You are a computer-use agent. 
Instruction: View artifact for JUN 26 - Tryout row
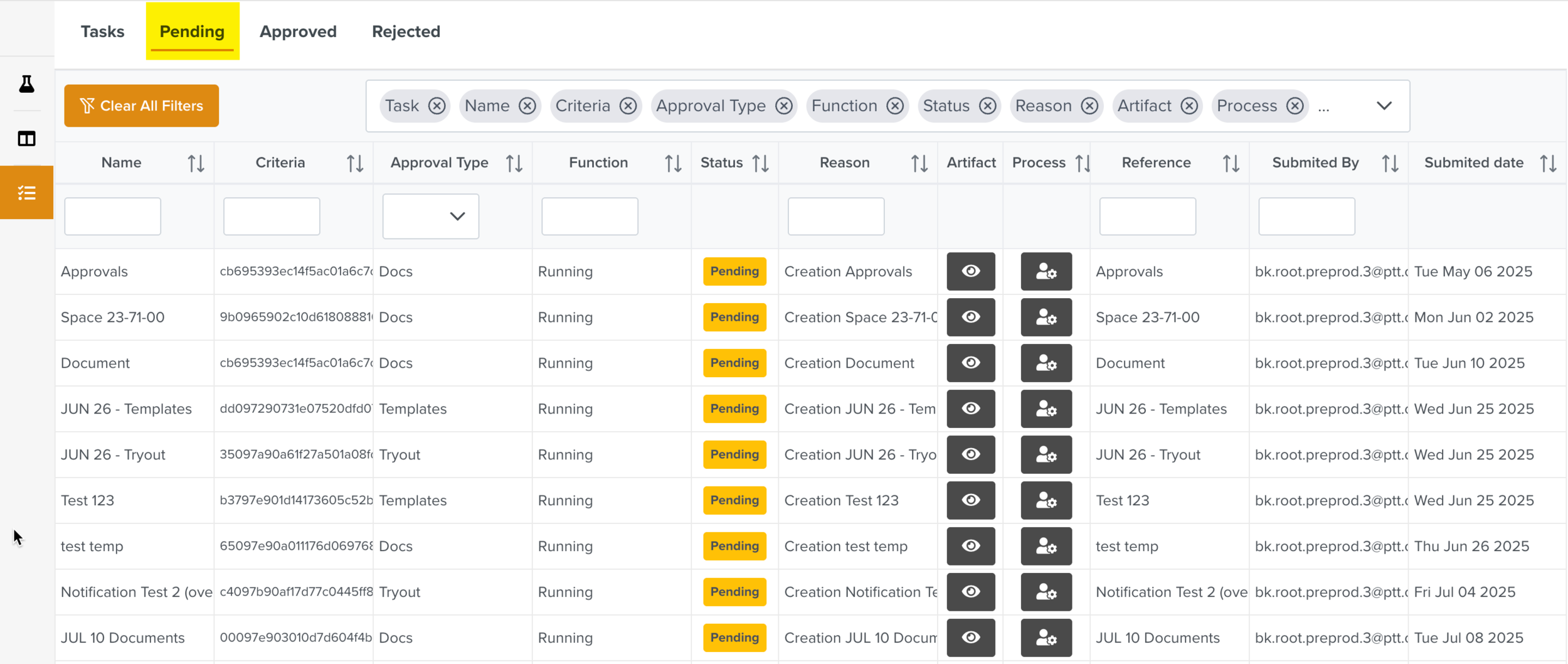tap(970, 455)
